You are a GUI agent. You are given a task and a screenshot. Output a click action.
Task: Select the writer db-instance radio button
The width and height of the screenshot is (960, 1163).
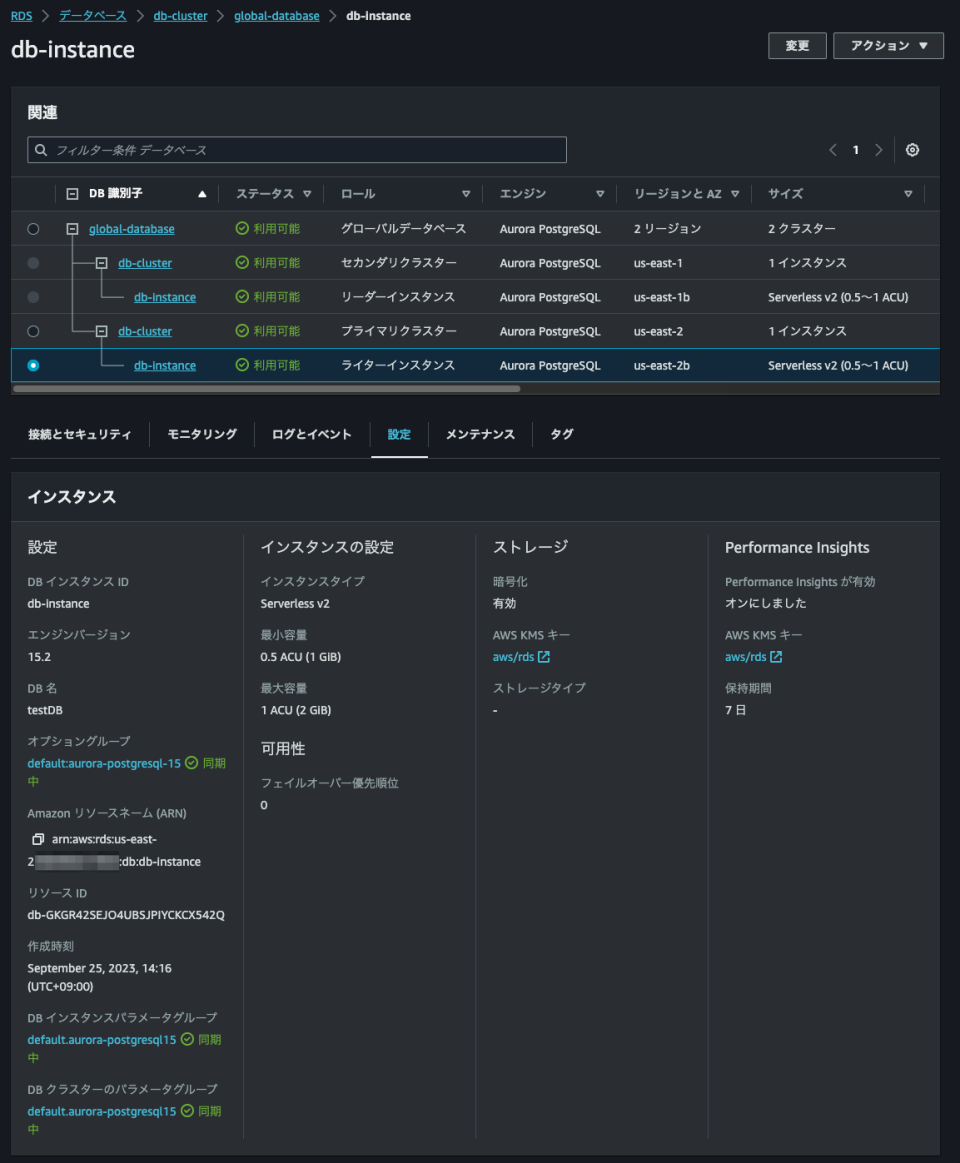coord(33,364)
